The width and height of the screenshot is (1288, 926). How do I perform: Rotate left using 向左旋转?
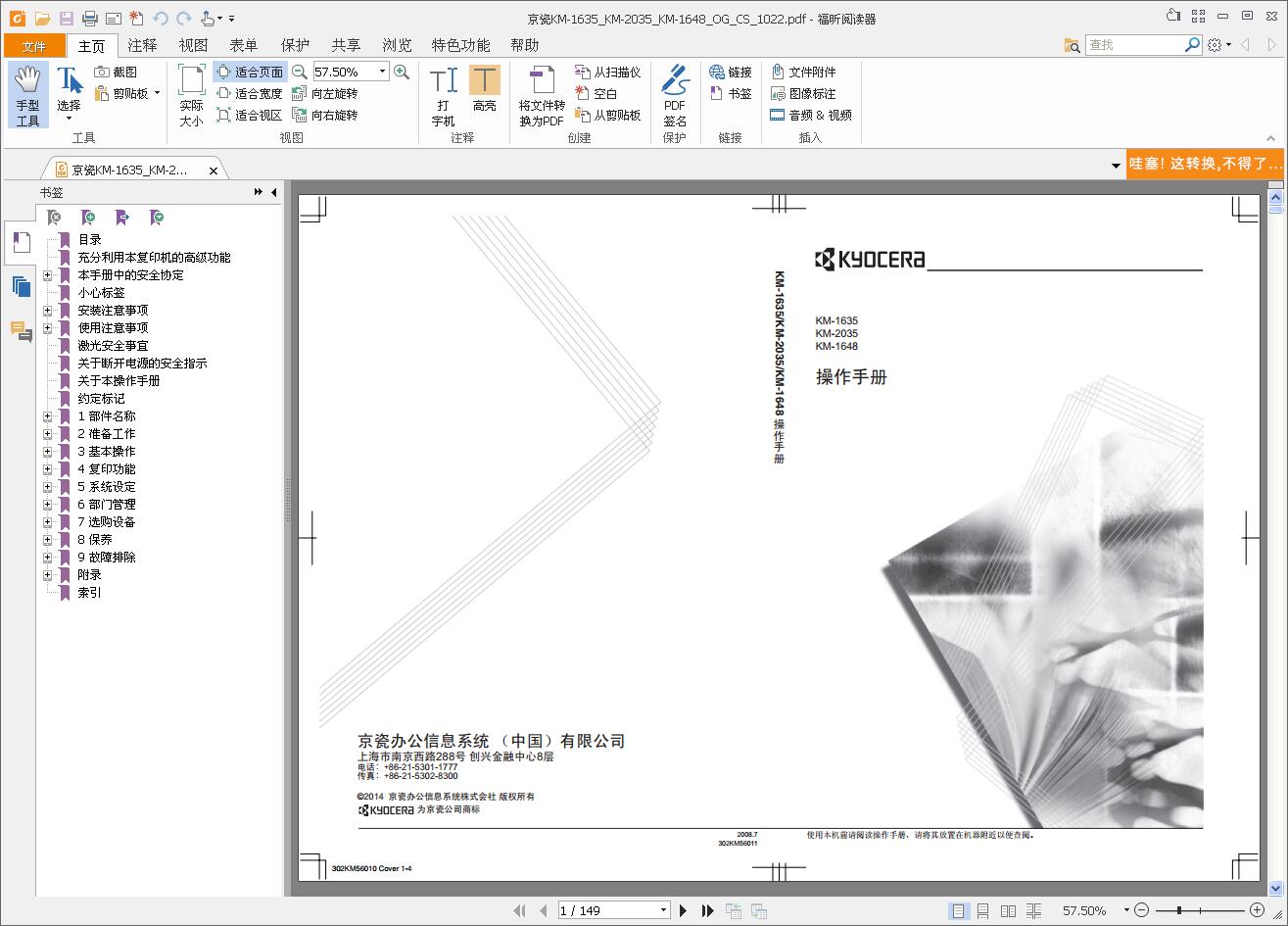click(x=325, y=93)
